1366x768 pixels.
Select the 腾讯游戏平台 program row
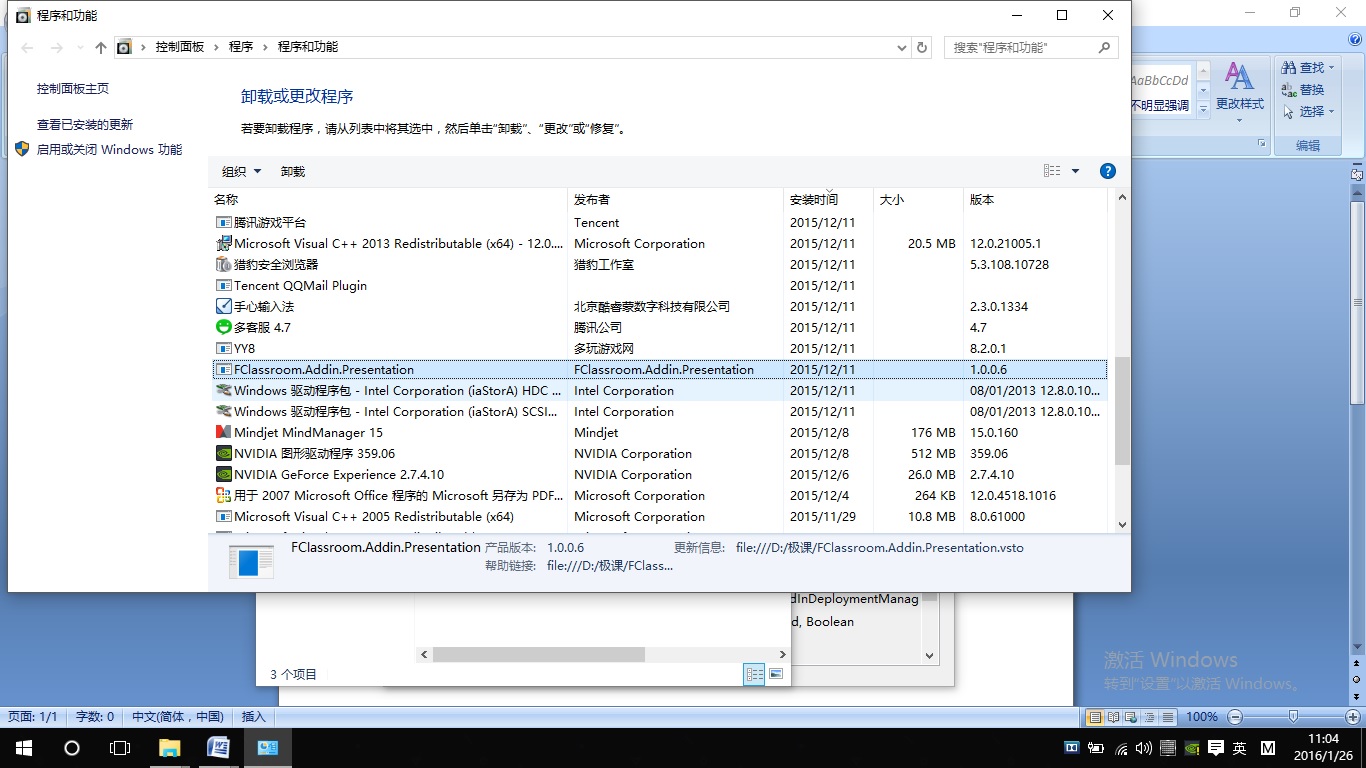[x=660, y=223]
